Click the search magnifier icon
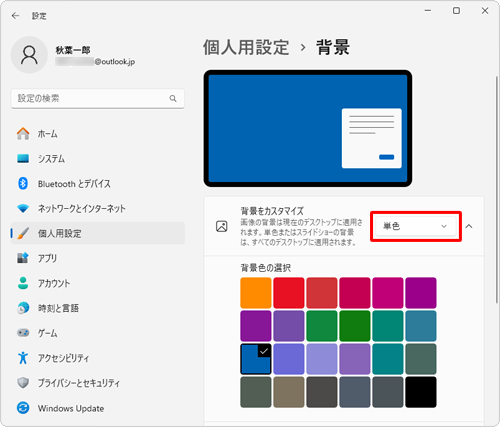 click(173, 98)
